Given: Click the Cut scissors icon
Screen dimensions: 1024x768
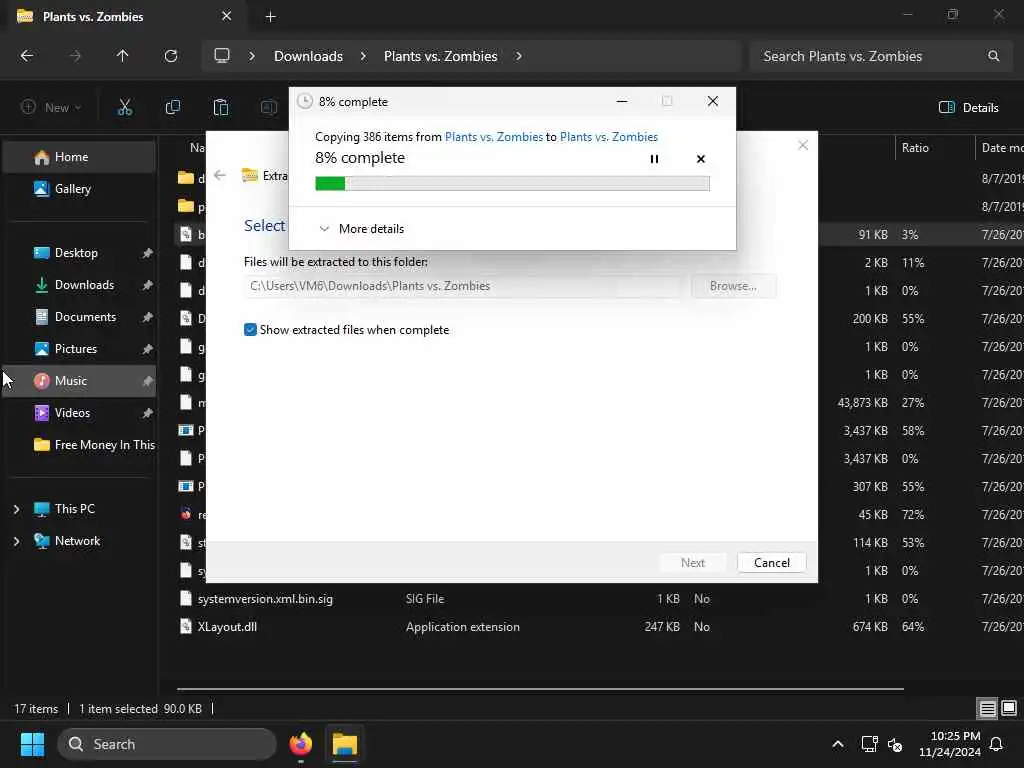Looking at the screenshot, I should click(x=124, y=108).
